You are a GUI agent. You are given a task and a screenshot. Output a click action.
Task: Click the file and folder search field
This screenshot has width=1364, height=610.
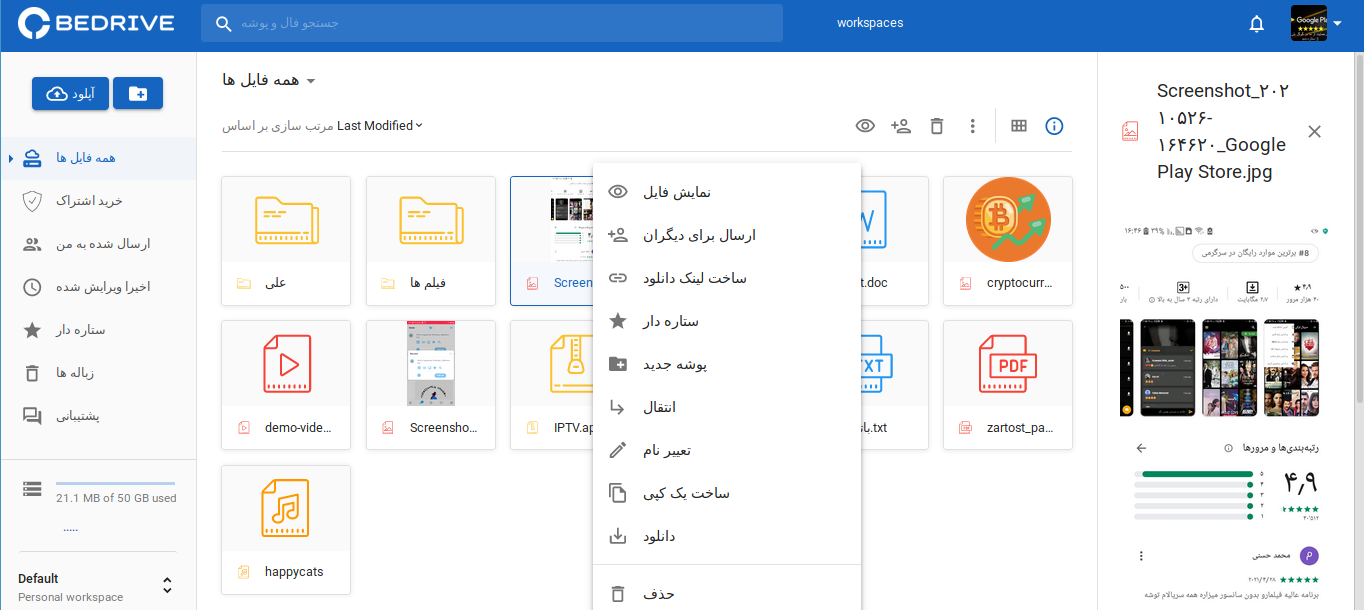point(491,23)
